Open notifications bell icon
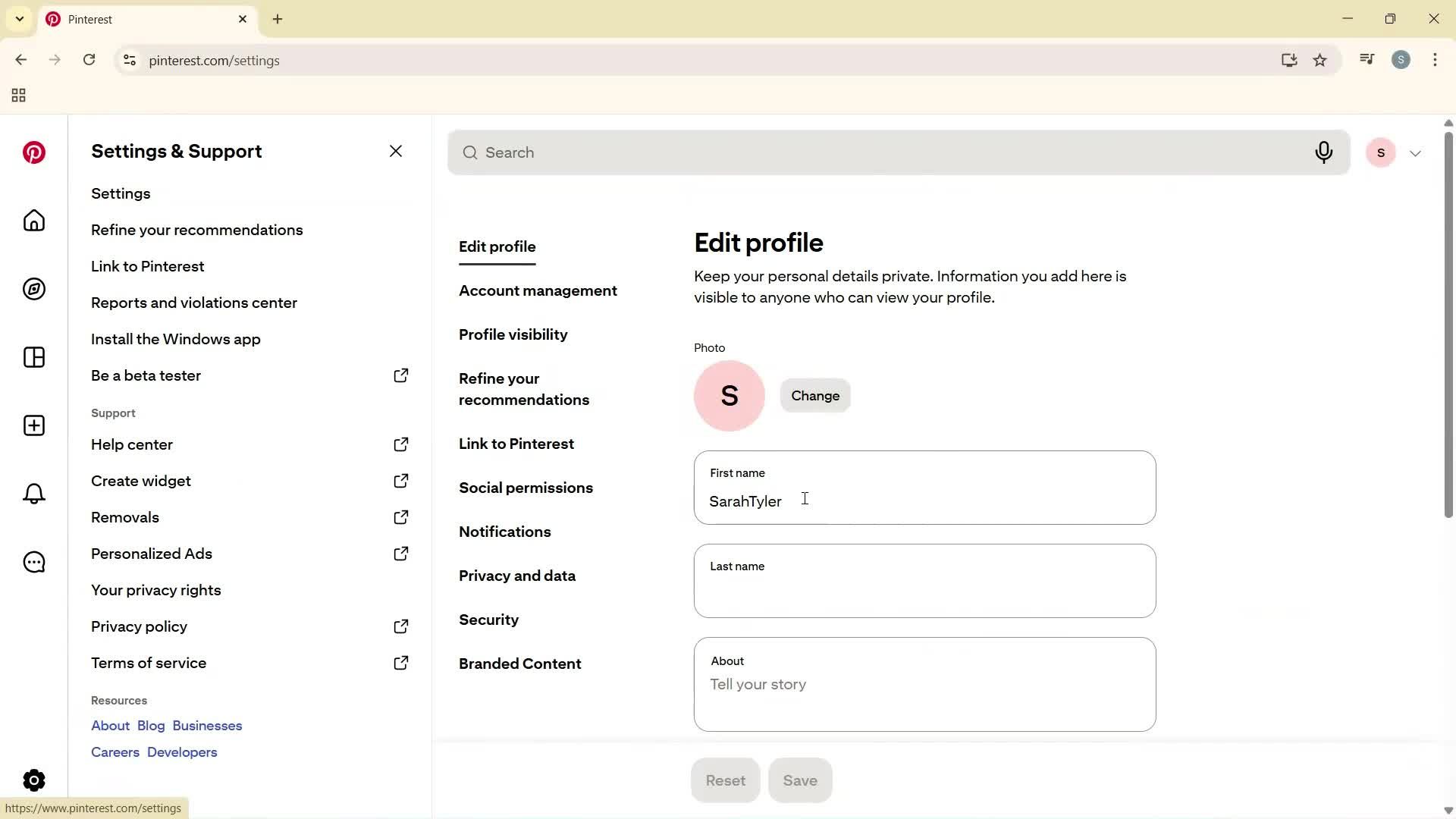This screenshot has width=1456, height=819. click(x=34, y=494)
